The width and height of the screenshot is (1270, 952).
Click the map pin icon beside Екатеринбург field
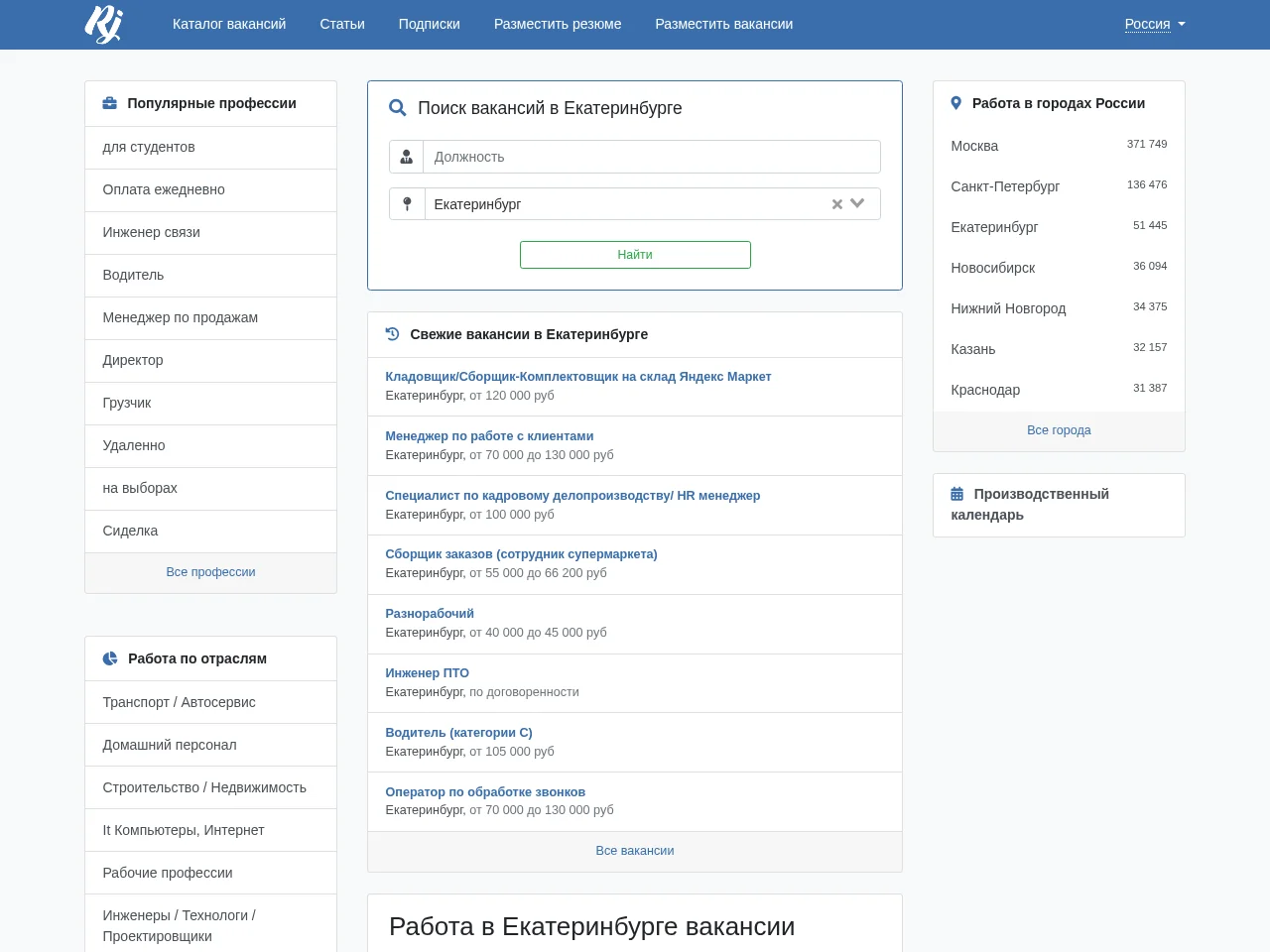407,204
